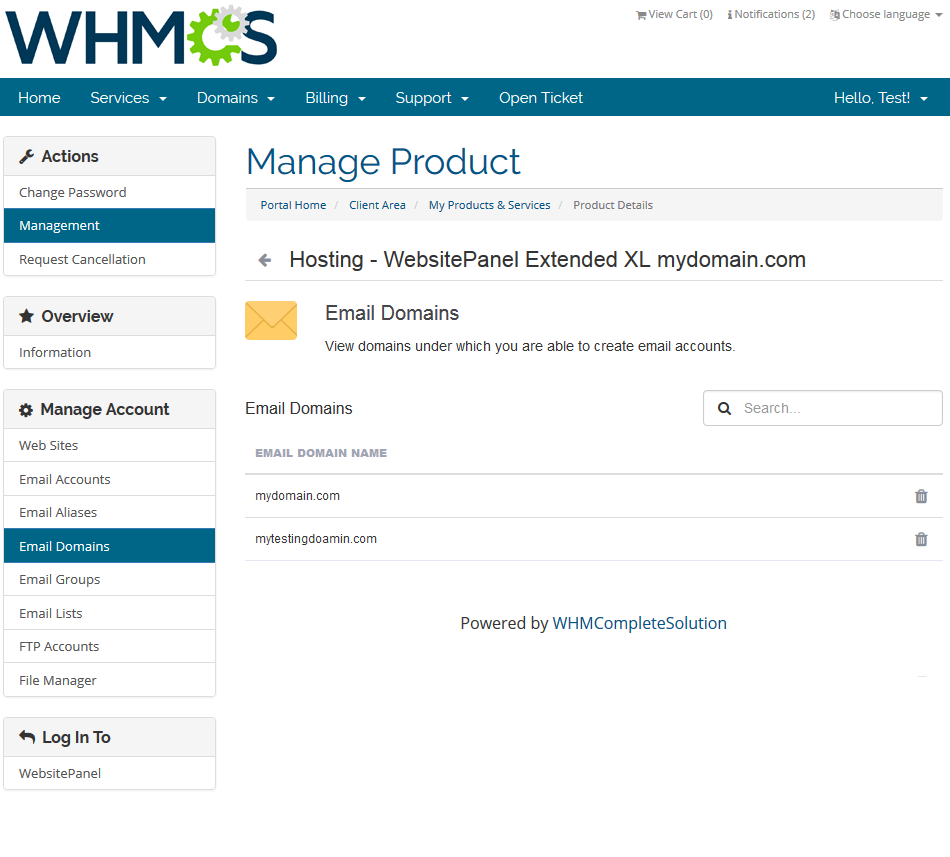Open Notifications (2)

coord(771,15)
